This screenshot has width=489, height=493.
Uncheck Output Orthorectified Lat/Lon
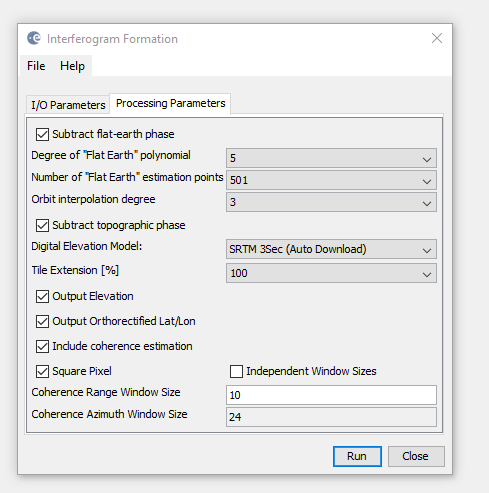point(42,321)
